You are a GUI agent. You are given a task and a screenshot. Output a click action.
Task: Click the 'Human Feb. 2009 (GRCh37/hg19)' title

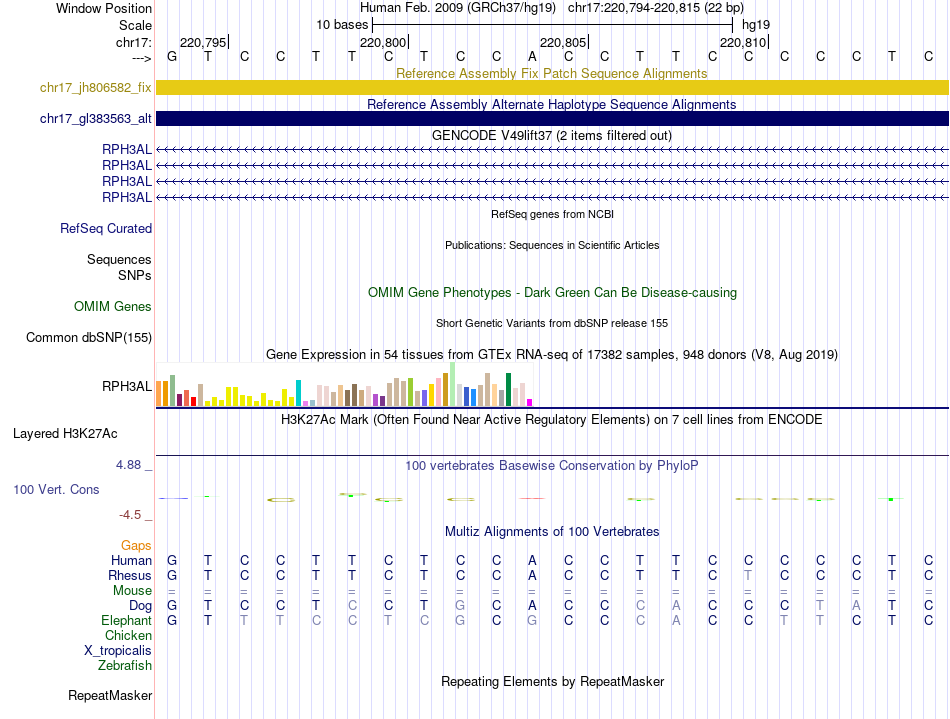click(457, 8)
